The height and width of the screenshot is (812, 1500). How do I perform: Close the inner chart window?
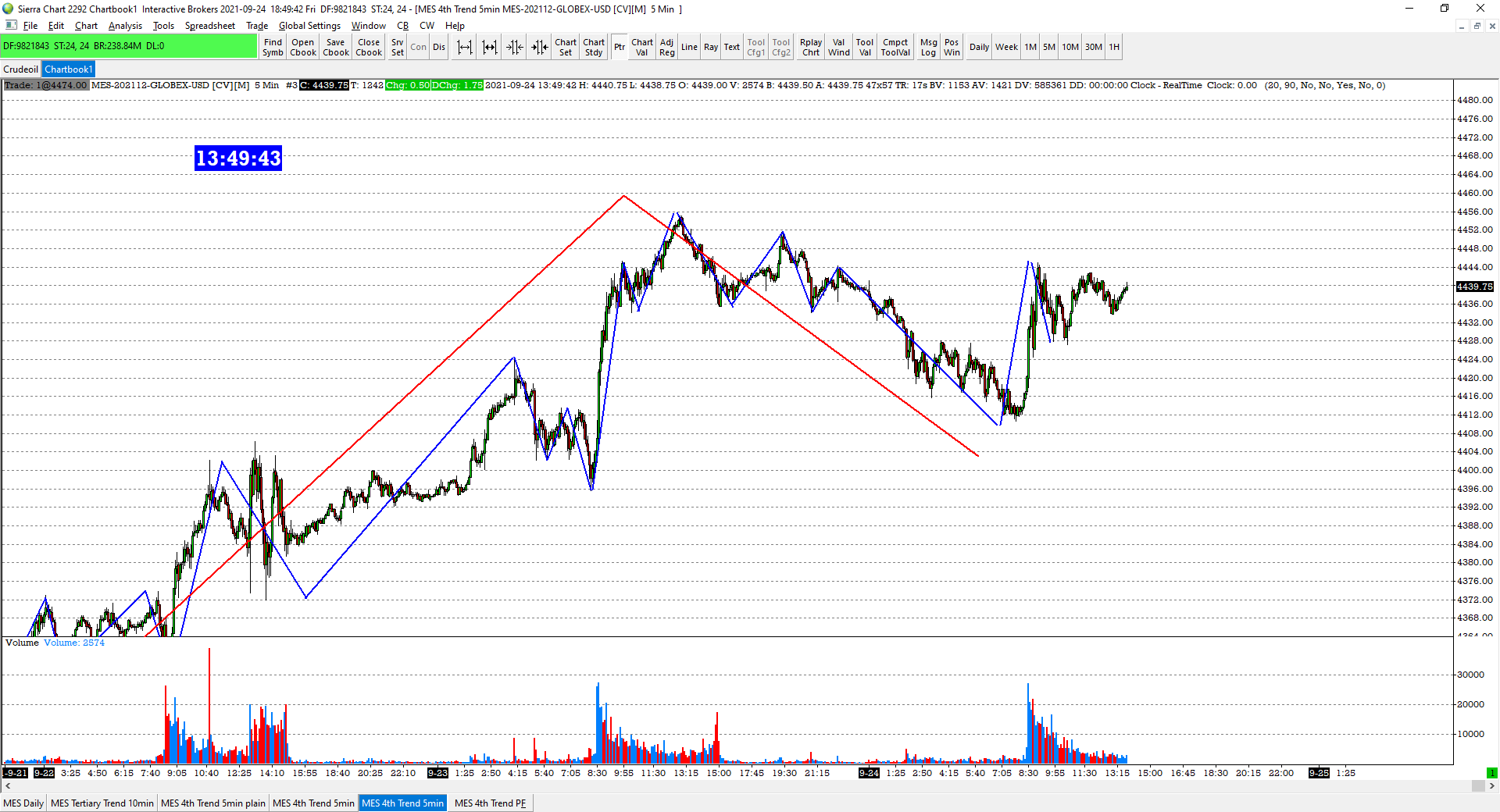pos(1492,26)
